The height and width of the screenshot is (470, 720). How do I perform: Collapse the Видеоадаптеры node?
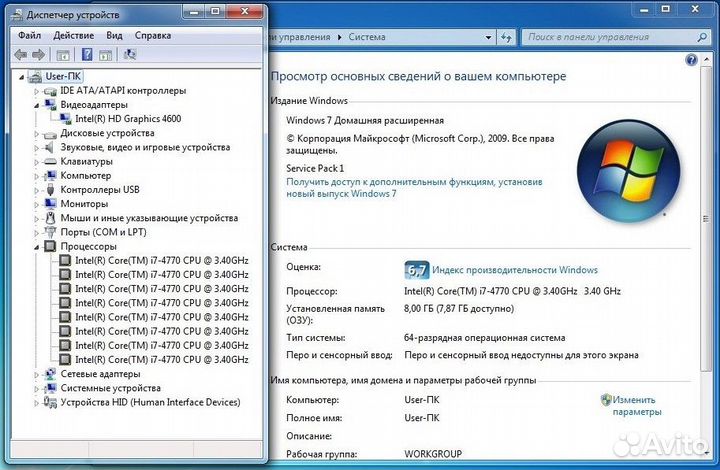[x=36, y=105]
